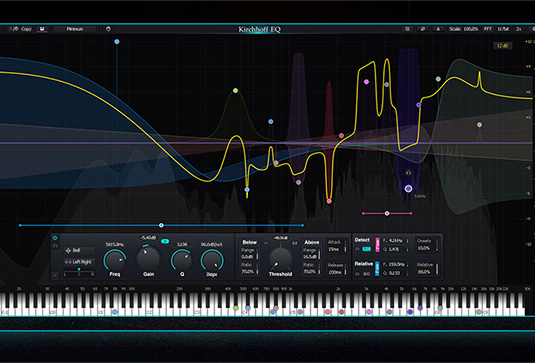
Task: Click the round icon right of Minimum
Action: (x=108, y=29)
